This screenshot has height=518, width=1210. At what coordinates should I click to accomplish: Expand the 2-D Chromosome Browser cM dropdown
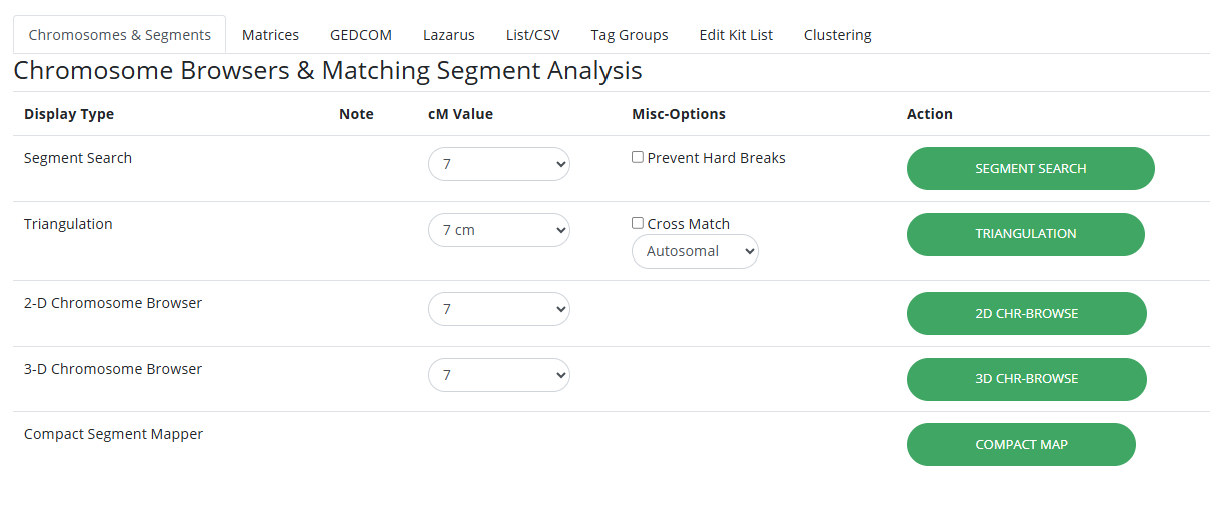coord(499,309)
